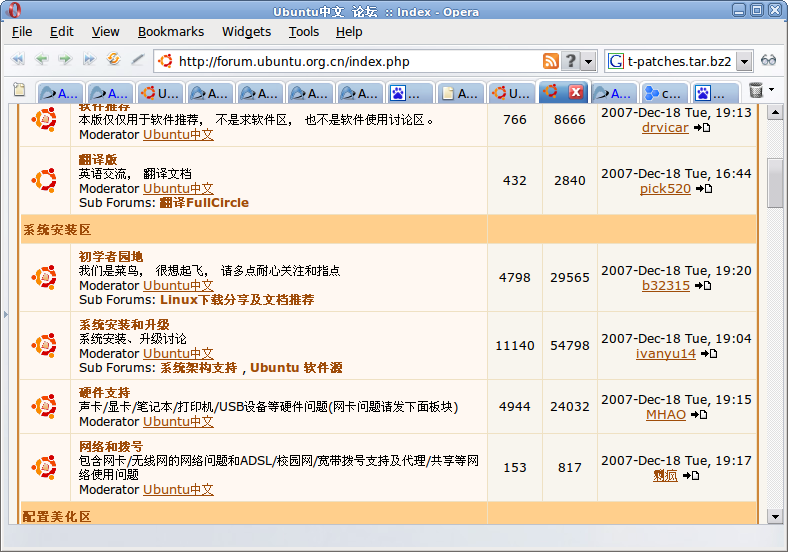This screenshot has width=788, height=552.
Task: Click the Fast Forward navigation button
Action: coord(89,59)
